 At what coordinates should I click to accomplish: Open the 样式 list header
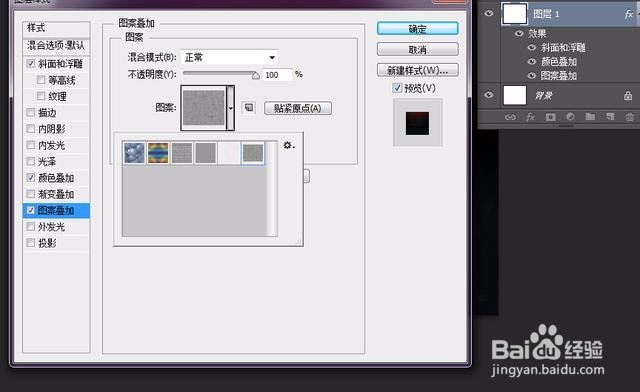coord(56,28)
